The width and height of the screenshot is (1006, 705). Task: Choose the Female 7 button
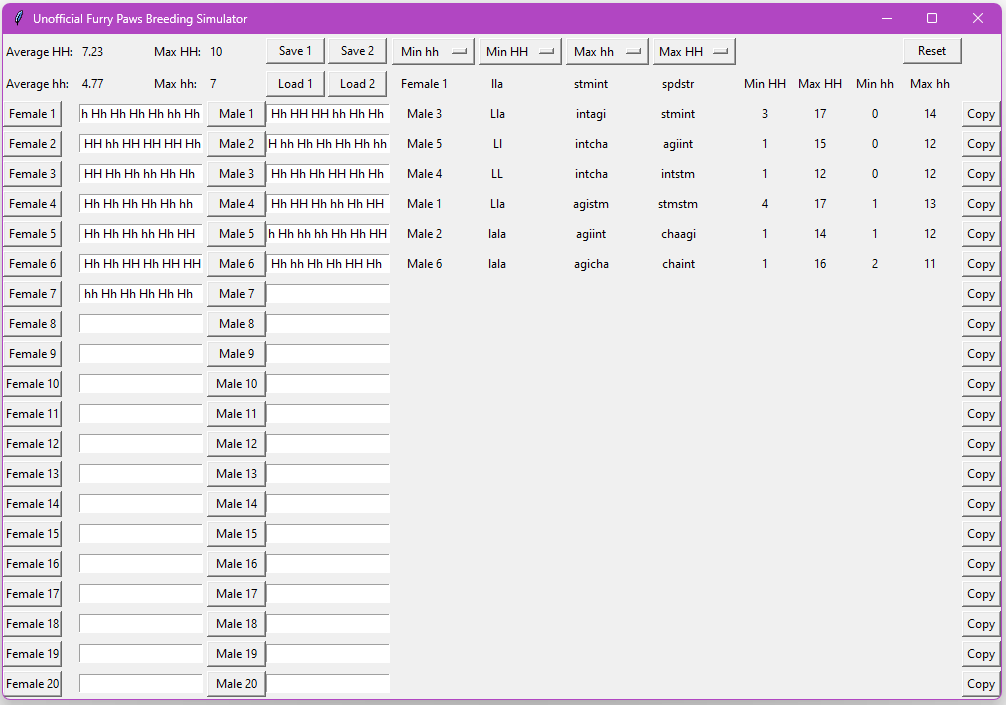point(33,294)
